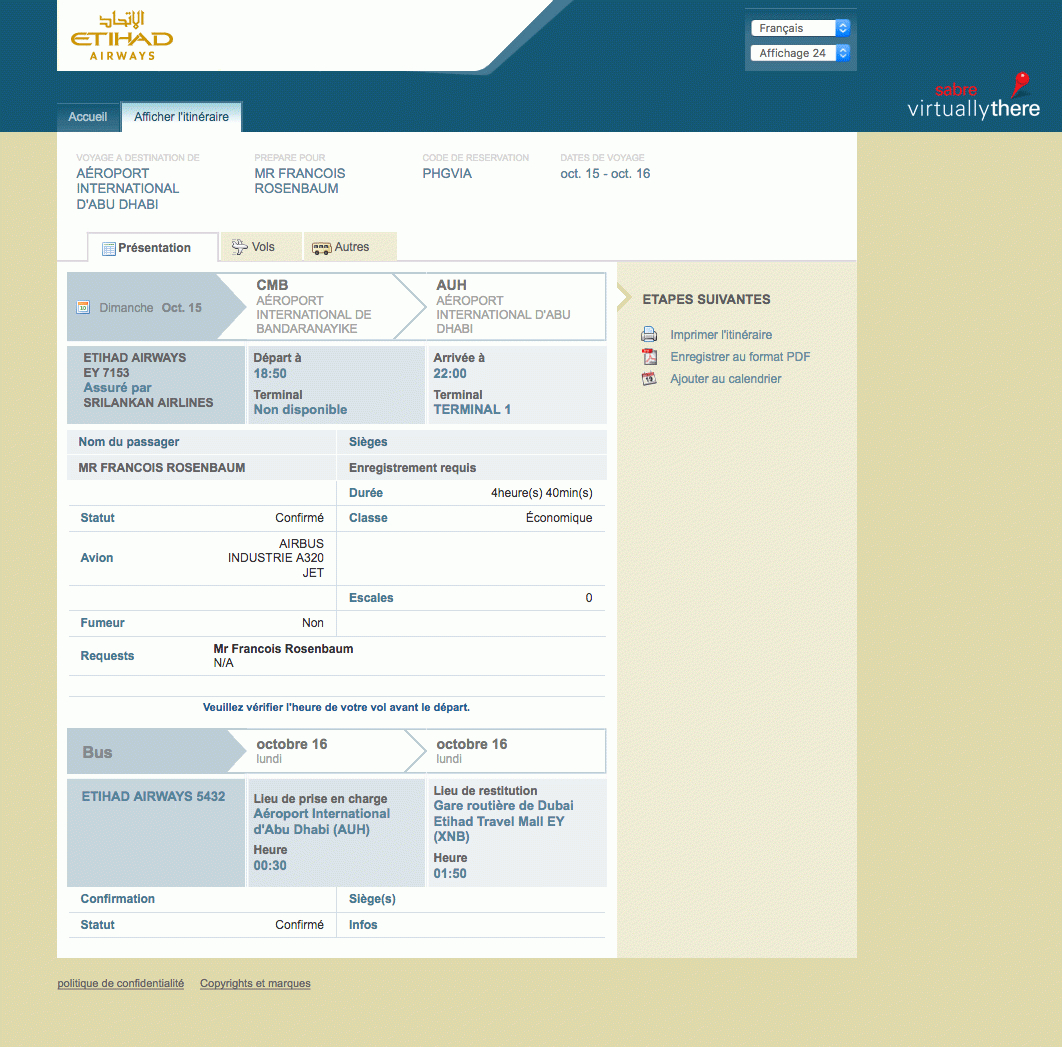1062x1047 pixels.
Task: Open the Présentation tab
Action: 153,248
